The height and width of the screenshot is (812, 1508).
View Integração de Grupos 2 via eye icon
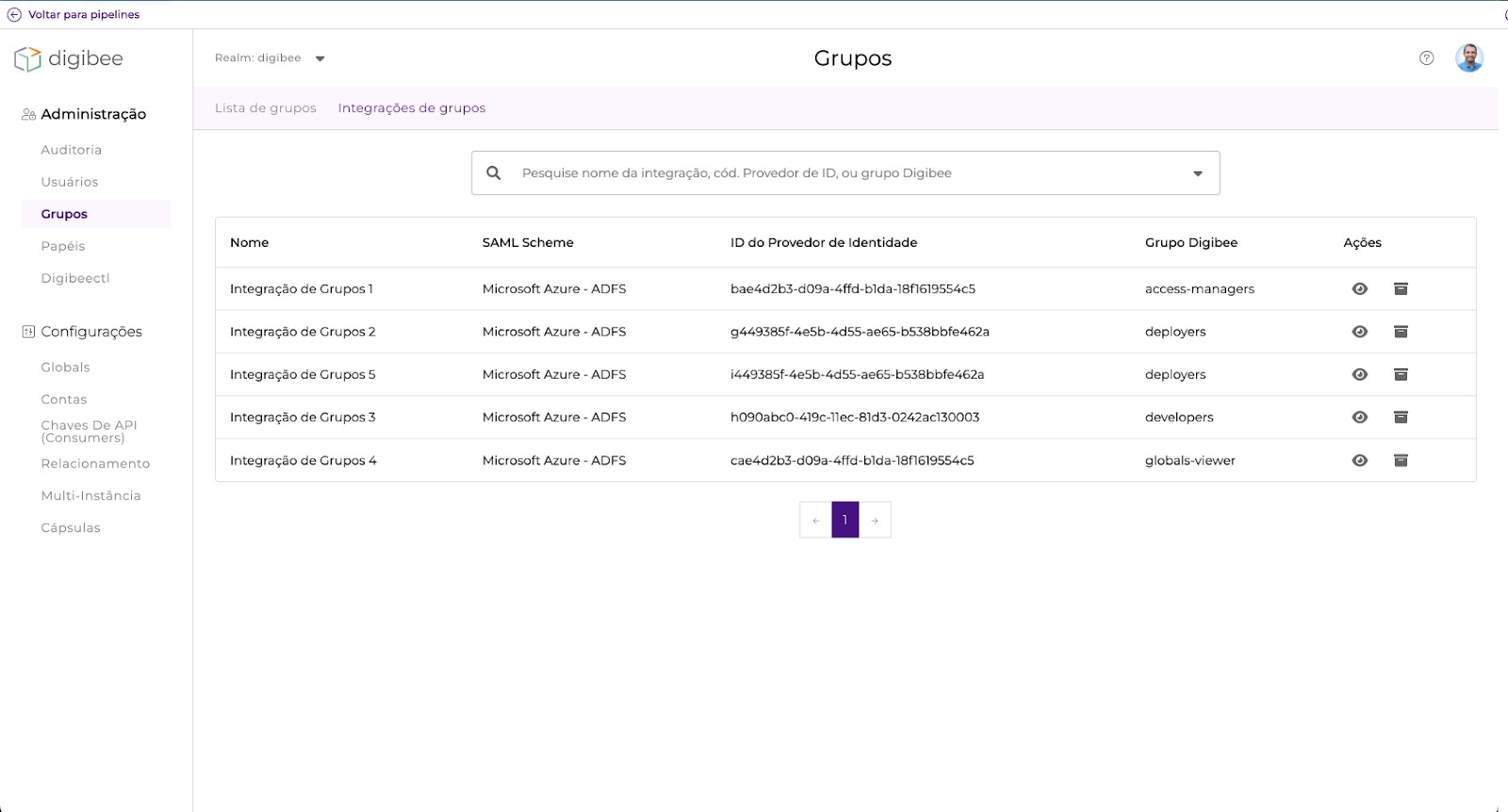tap(1359, 332)
